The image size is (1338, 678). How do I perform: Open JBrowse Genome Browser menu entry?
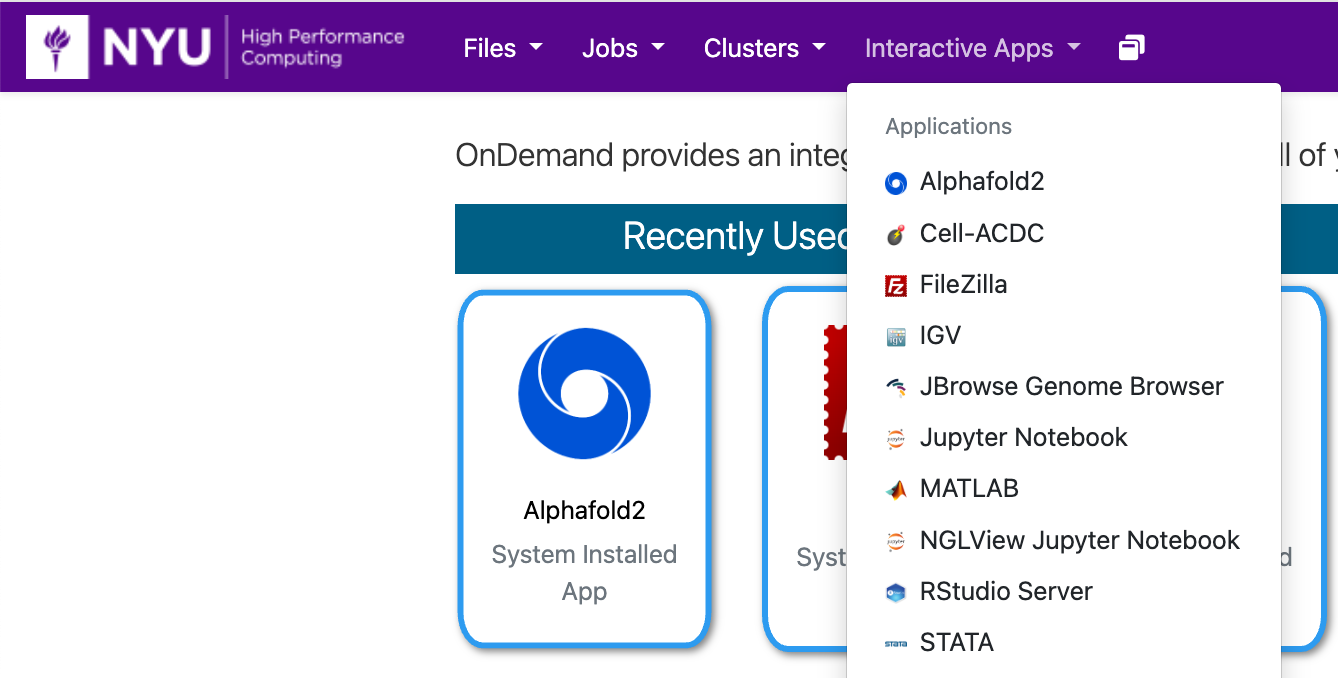coord(1063,386)
